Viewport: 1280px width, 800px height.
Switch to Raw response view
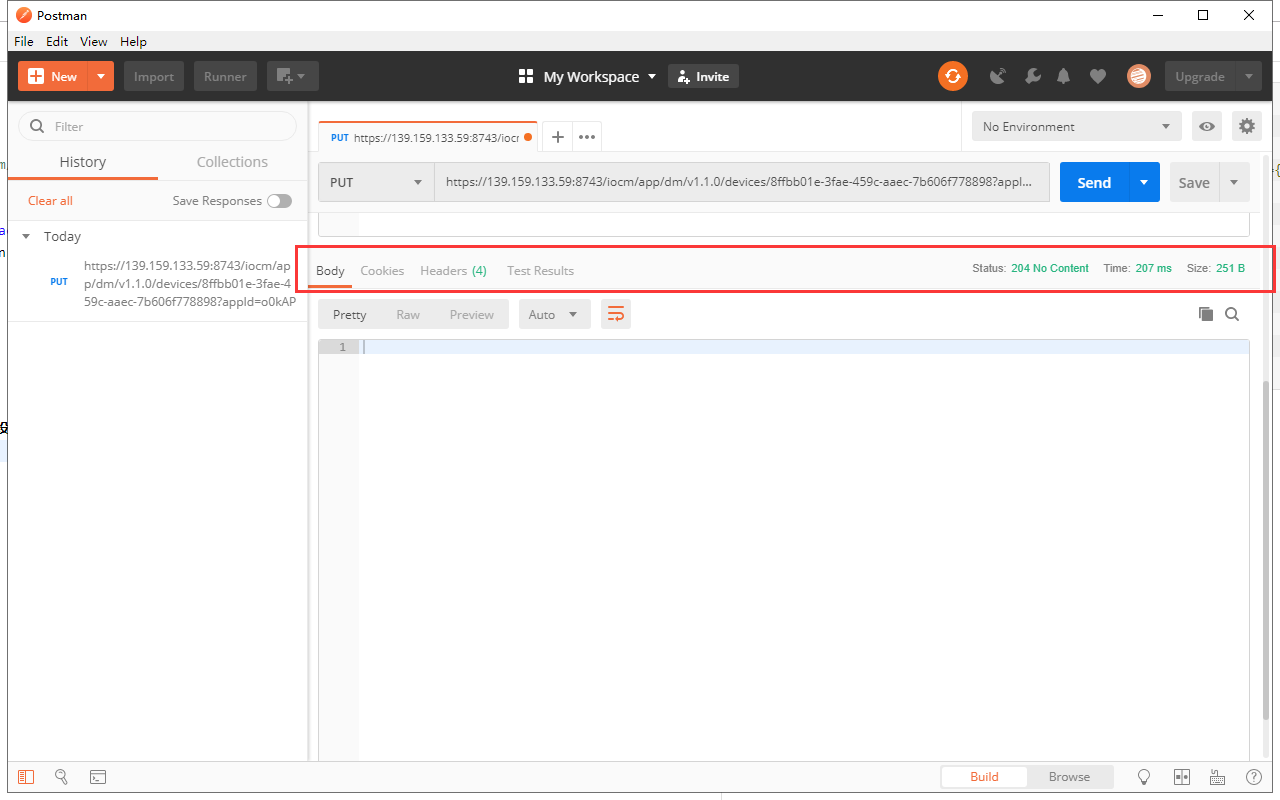(x=408, y=314)
